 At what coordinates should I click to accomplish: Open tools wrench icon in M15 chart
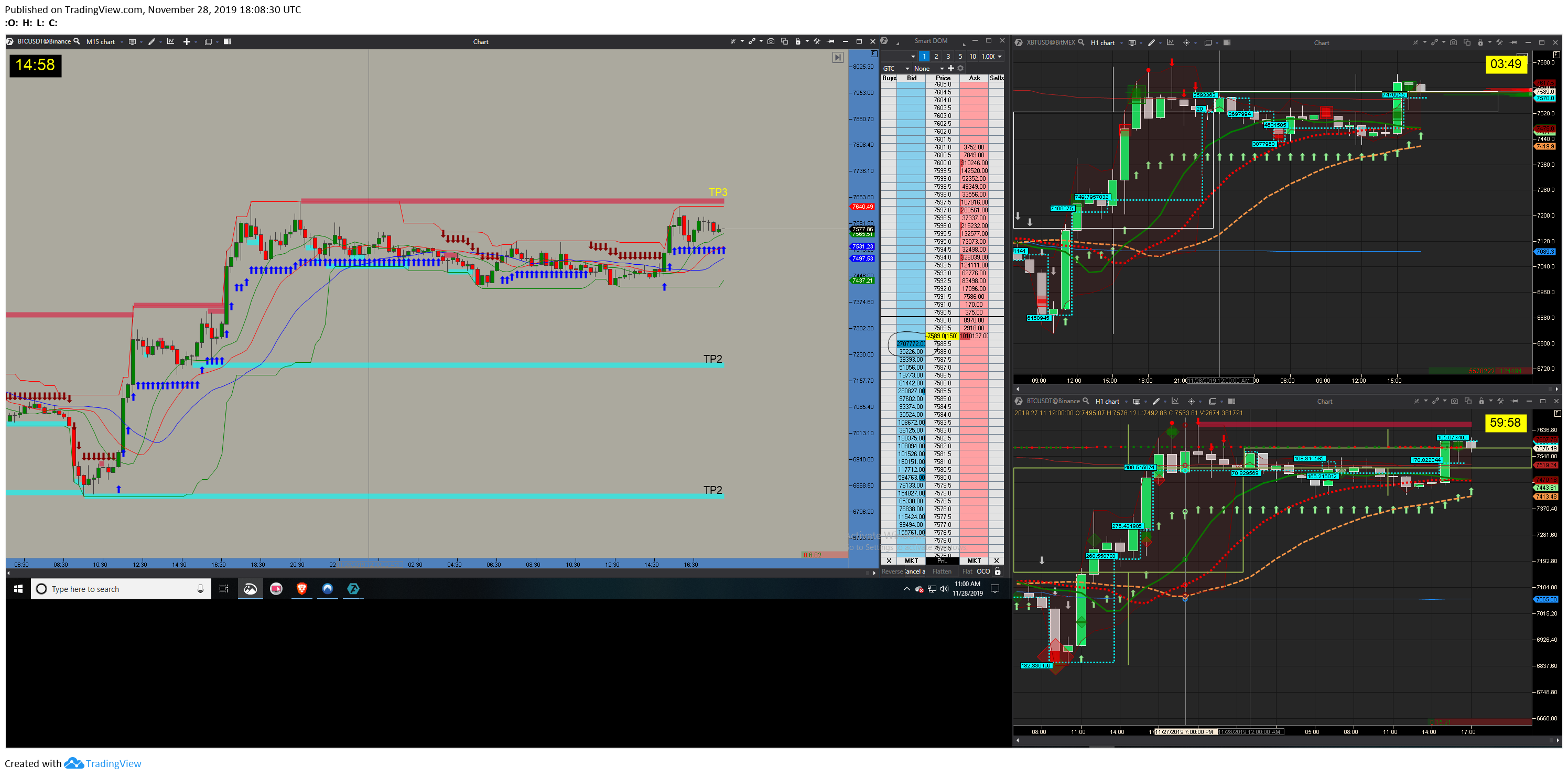point(817,41)
